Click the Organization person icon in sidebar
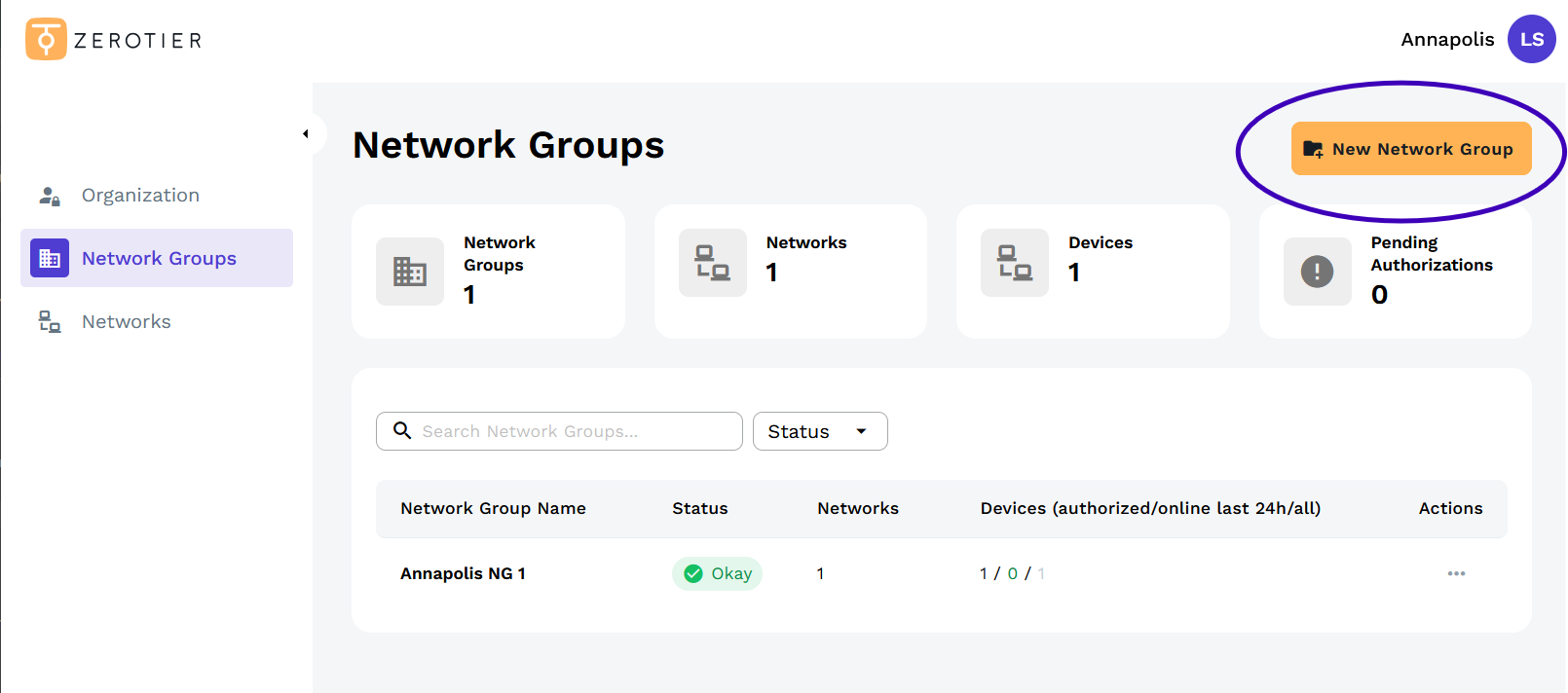1568x693 pixels. (50, 196)
